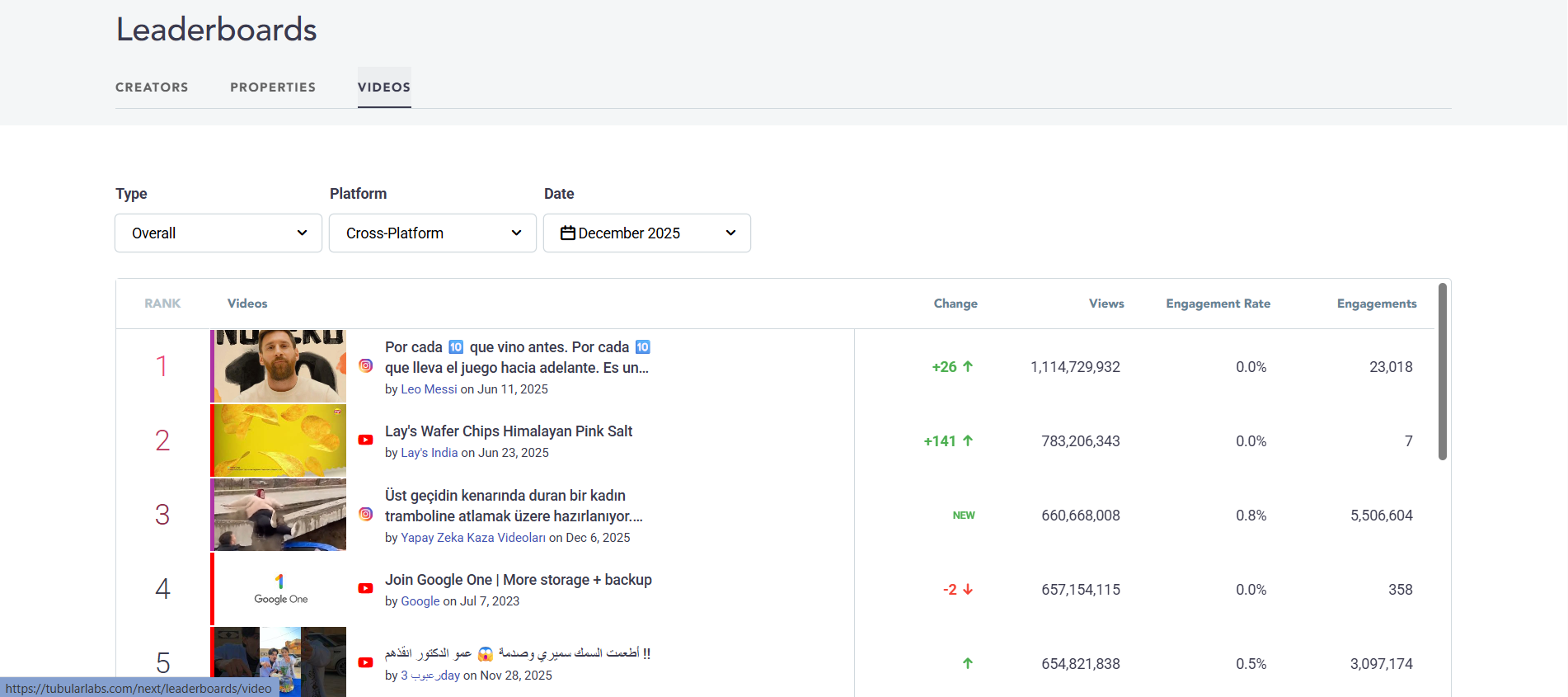Click the NEW badge in rank 3 row
This screenshot has width=1568, height=697.
[x=964, y=516]
